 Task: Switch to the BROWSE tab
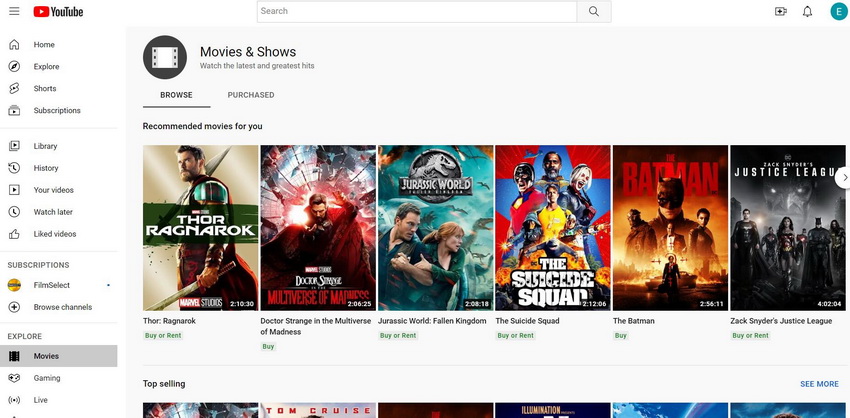pos(176,95)
